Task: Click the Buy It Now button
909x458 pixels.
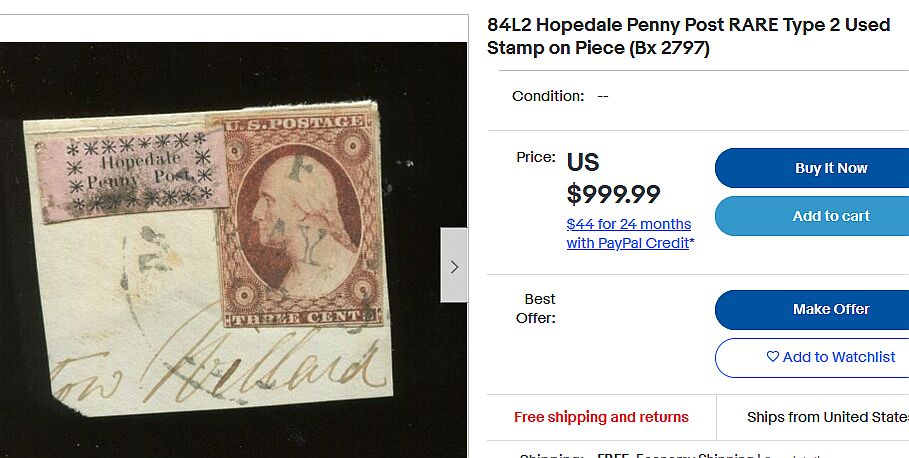Action: pos(812,168)
